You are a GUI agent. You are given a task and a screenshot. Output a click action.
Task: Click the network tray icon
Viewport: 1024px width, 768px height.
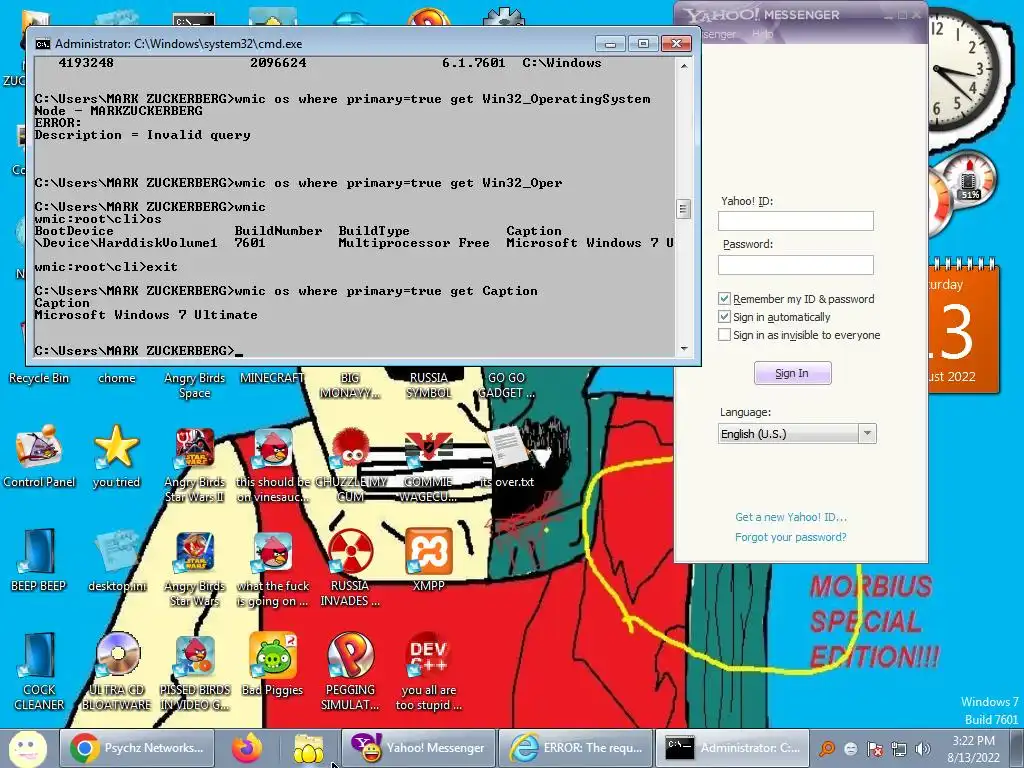click(x=899, y=749)
